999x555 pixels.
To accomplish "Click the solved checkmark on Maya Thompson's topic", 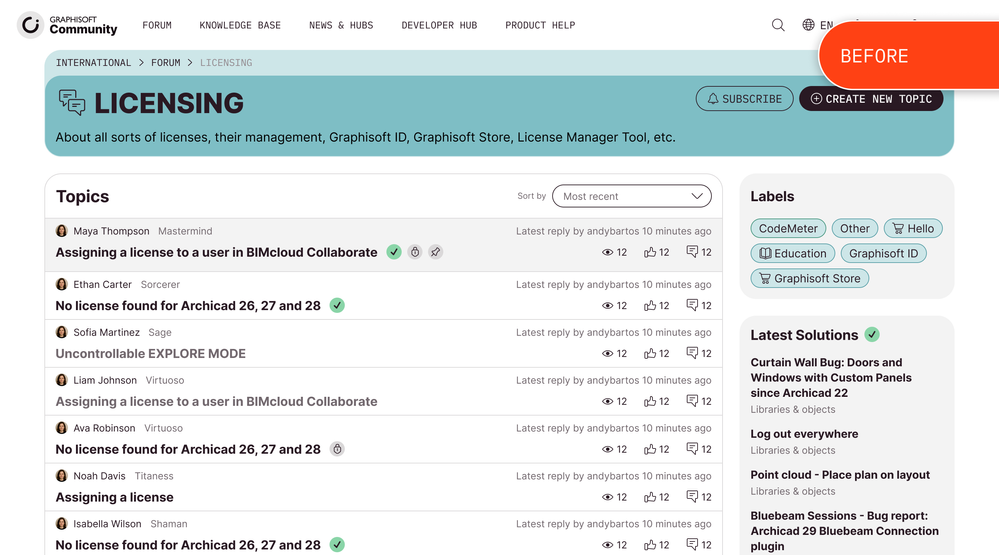I will click(394, 252).
